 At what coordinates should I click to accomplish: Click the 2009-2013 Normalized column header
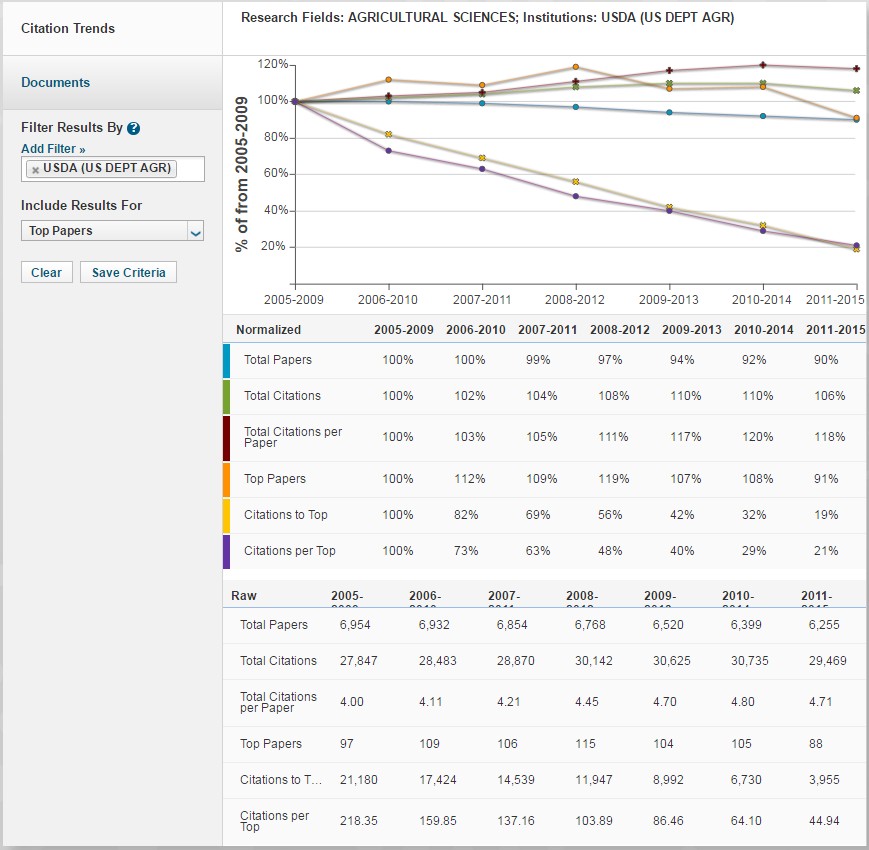click(692, 330)
